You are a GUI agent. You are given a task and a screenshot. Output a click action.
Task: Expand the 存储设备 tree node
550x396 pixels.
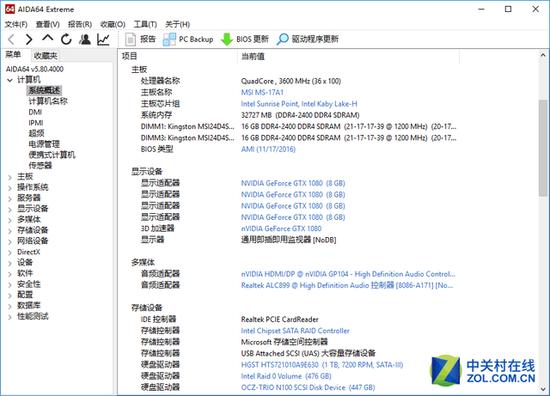(10, 231)
